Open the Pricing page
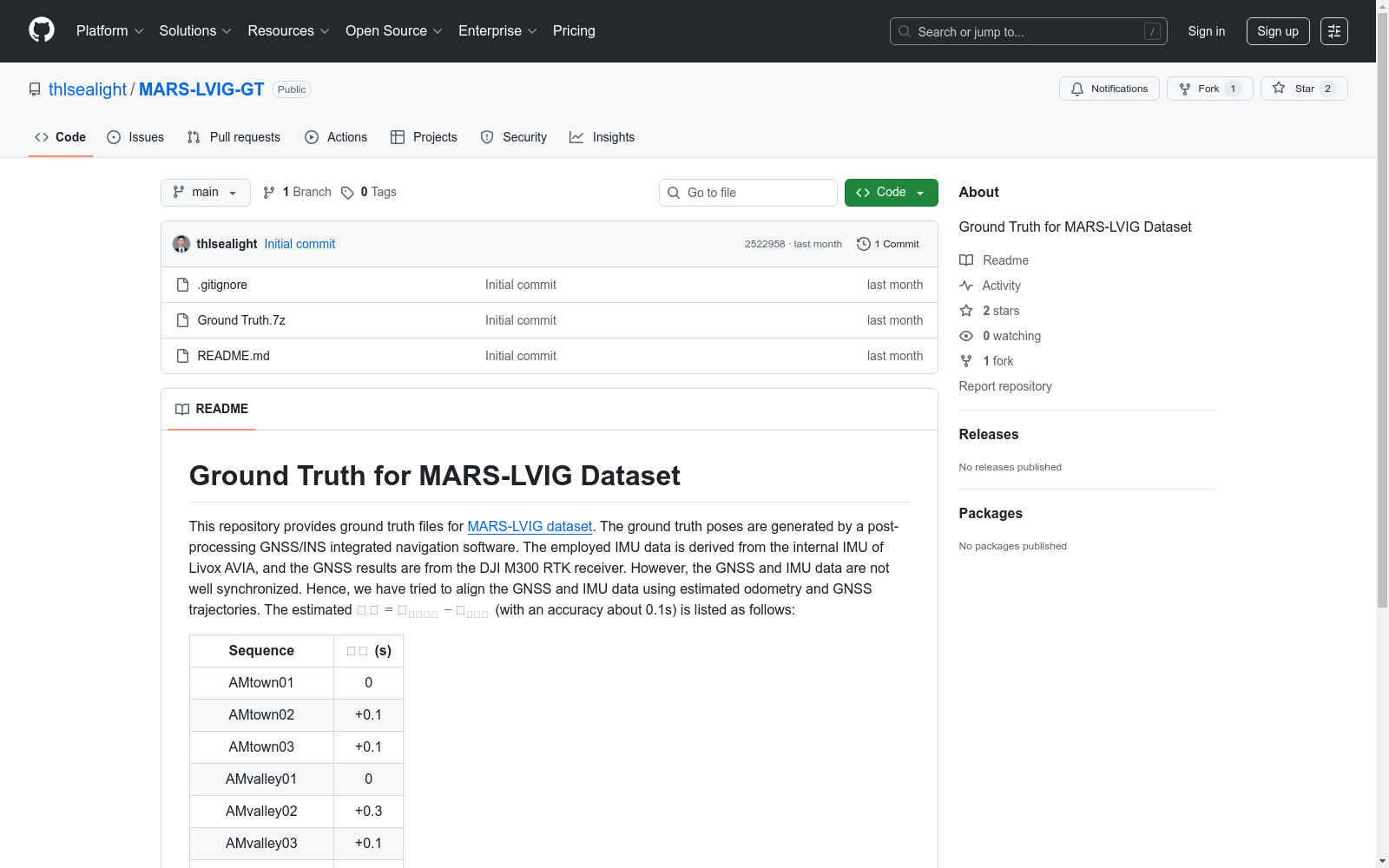1389x868 pixels. (574, 31)
